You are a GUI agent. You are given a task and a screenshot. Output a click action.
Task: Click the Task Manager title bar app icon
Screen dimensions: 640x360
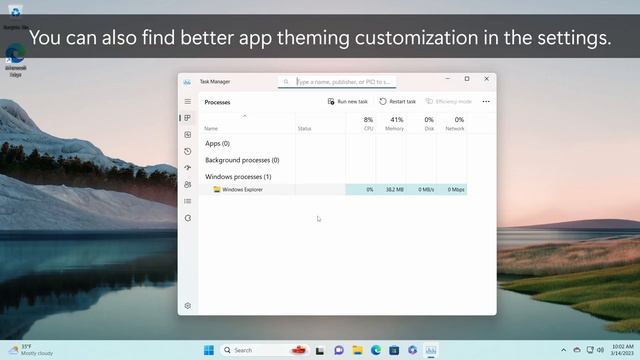[187, 82]
